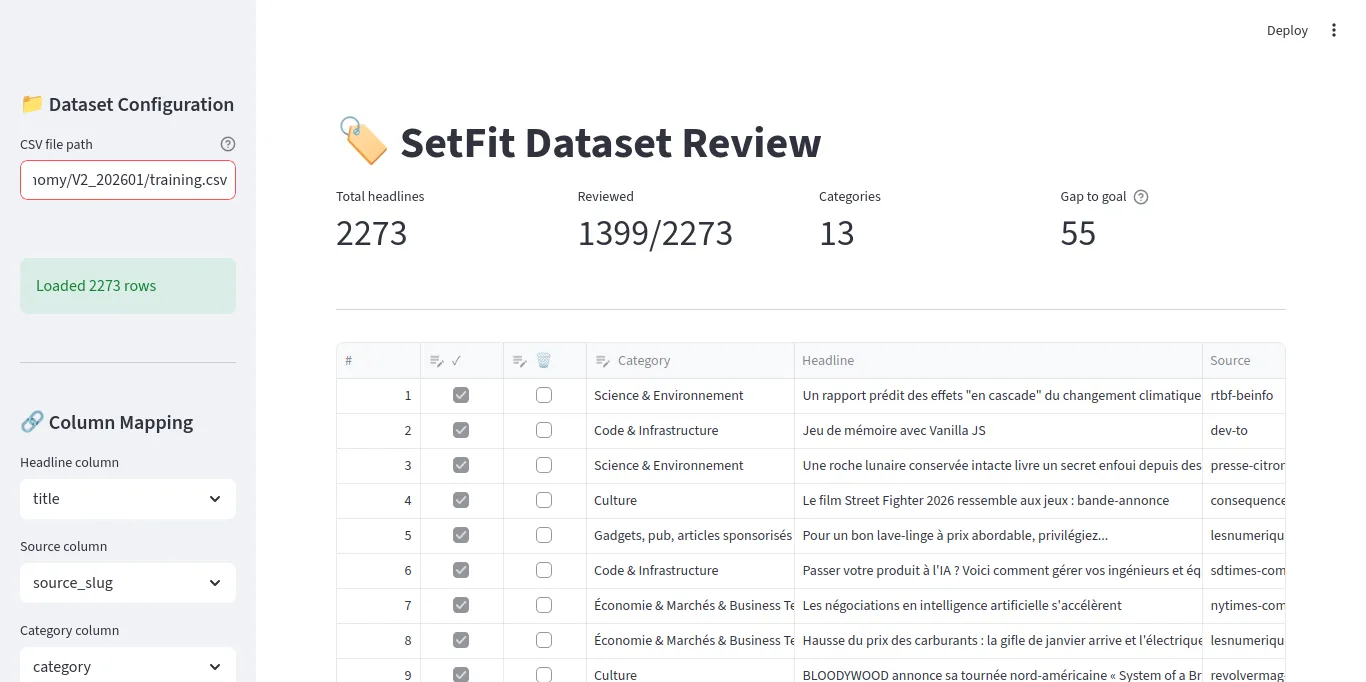This screenshot has width=1366, height=682.
Task: Click the edit icon on the Category column header
Action: click(x=602, y=359)
